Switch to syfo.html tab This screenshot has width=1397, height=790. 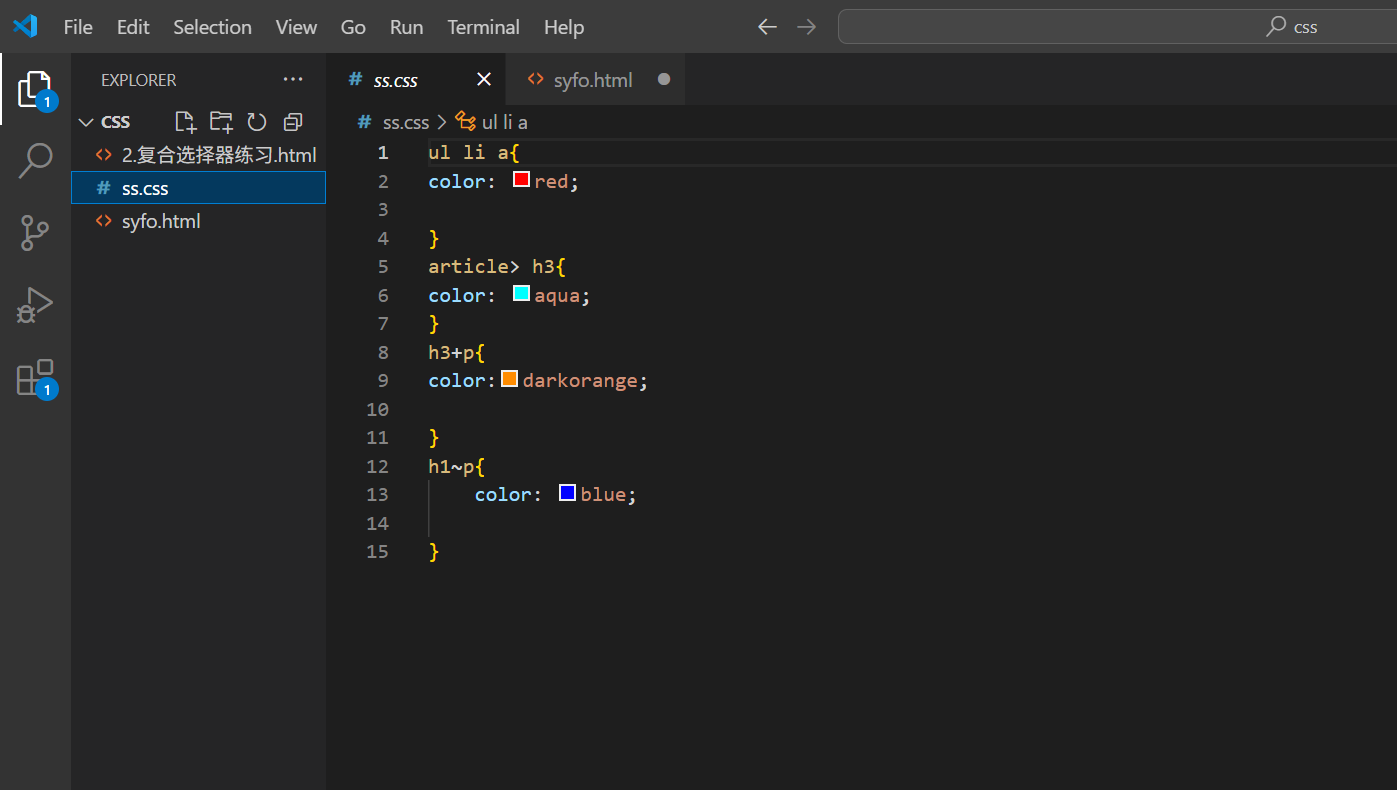click(593, 80)
